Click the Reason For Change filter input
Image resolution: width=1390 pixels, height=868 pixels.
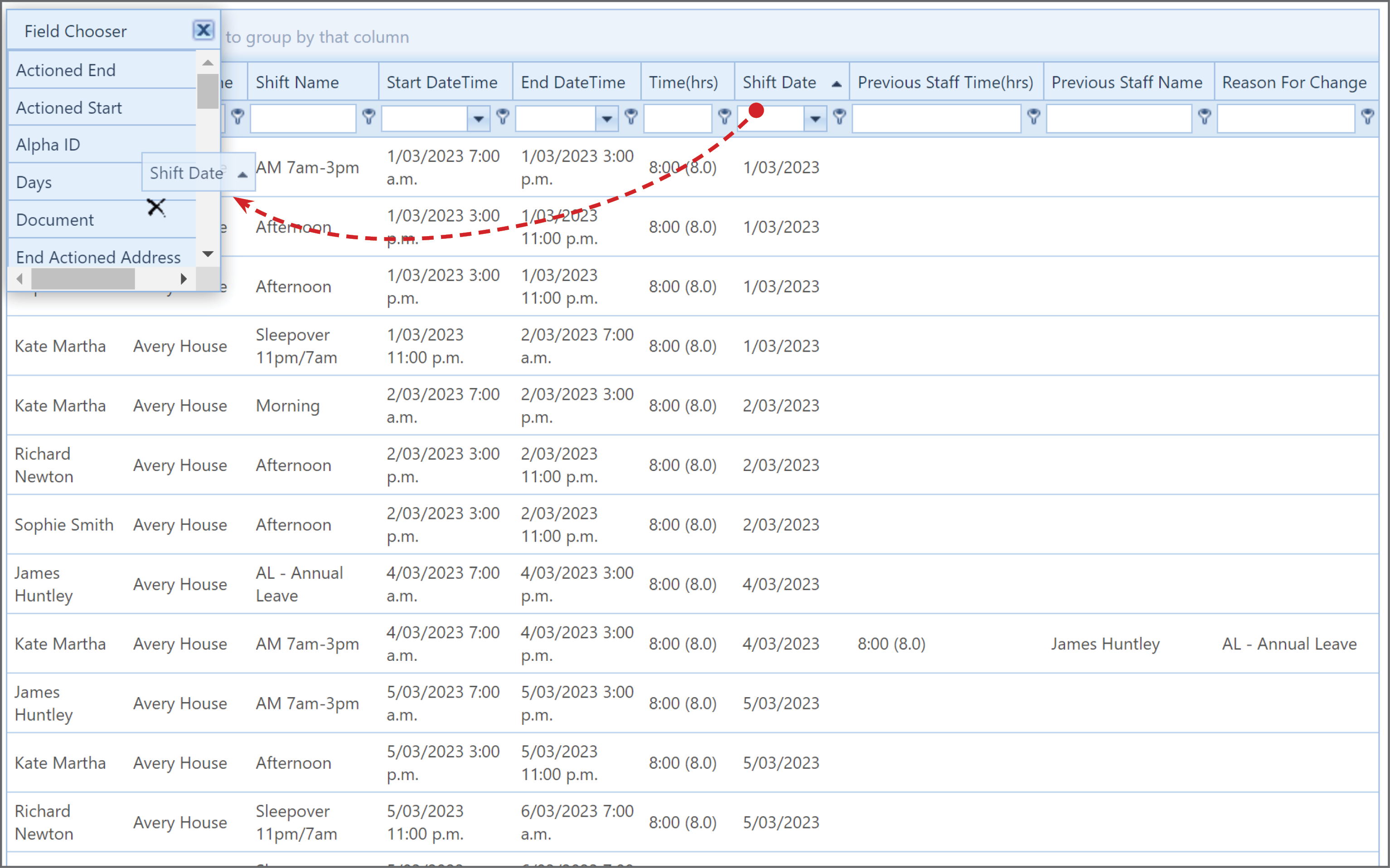[x=1286, y=119]
